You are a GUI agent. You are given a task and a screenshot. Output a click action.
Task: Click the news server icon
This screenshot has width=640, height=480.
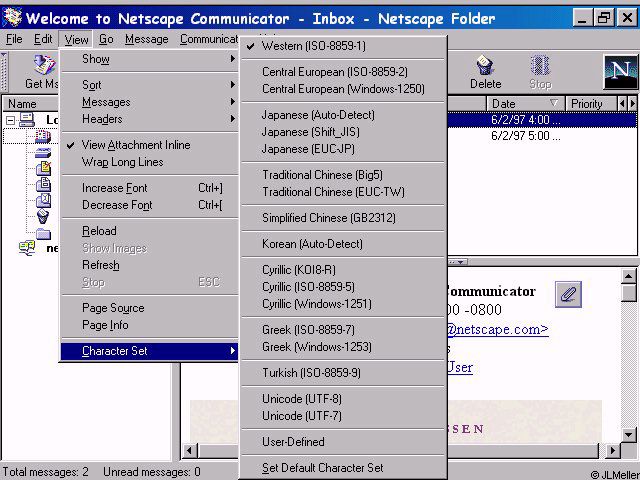pyautogui.click(x=27, y=247)
